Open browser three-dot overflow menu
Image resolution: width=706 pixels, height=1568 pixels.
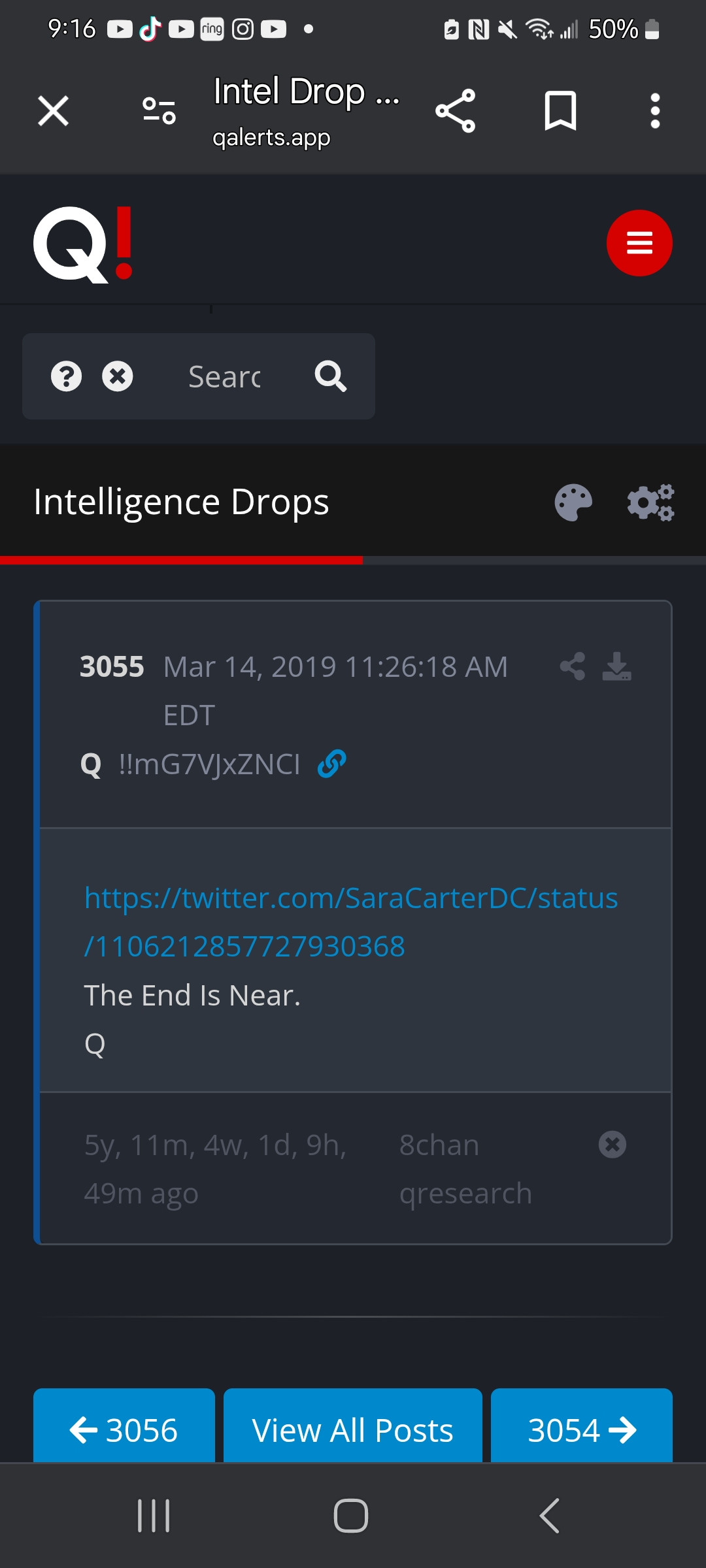tap(655, 110)
